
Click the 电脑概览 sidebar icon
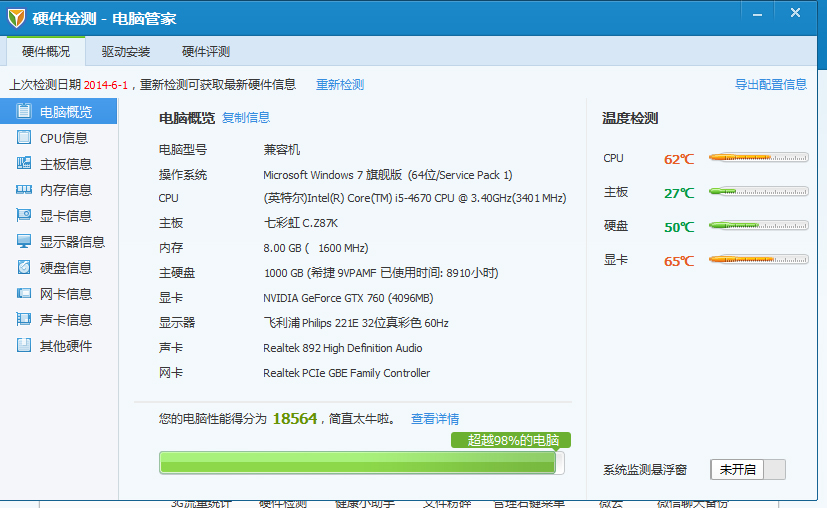pos(24,111)
